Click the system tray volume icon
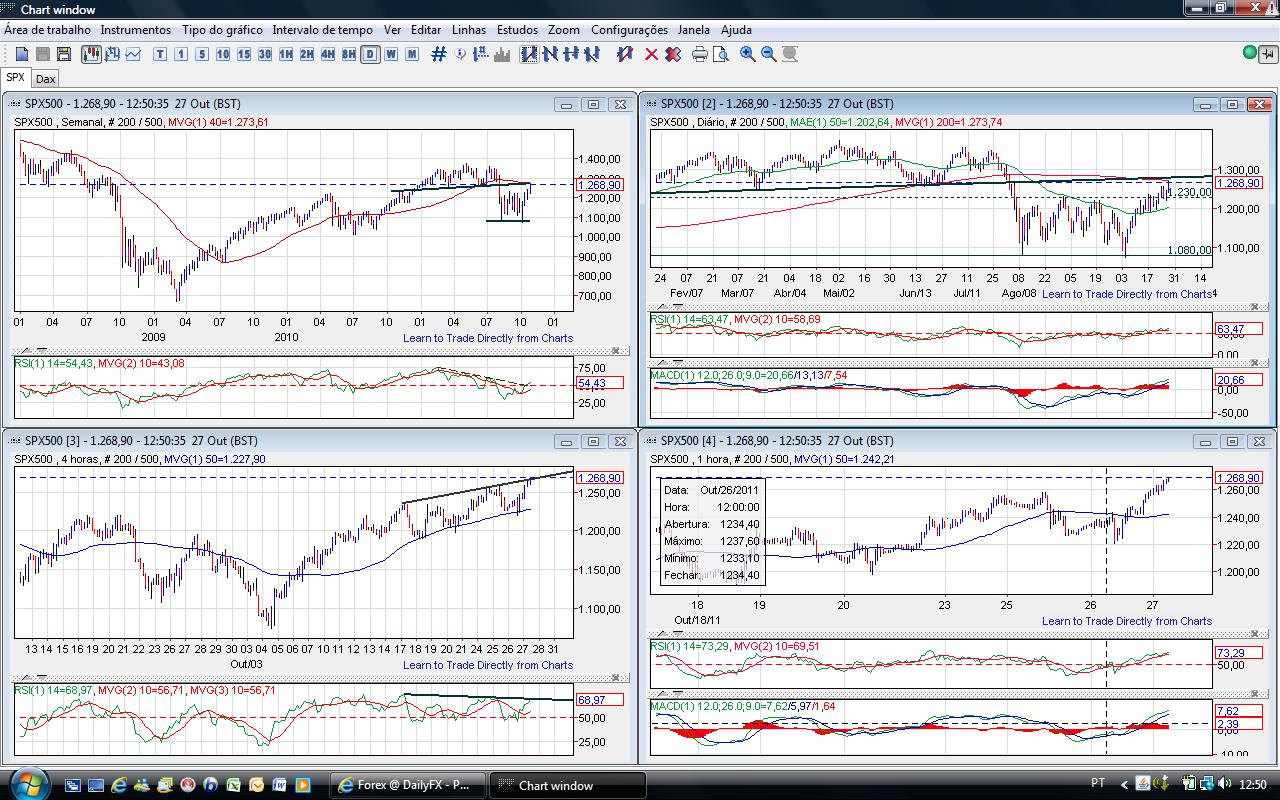 pyautogui.click(x=1226, y=784)
